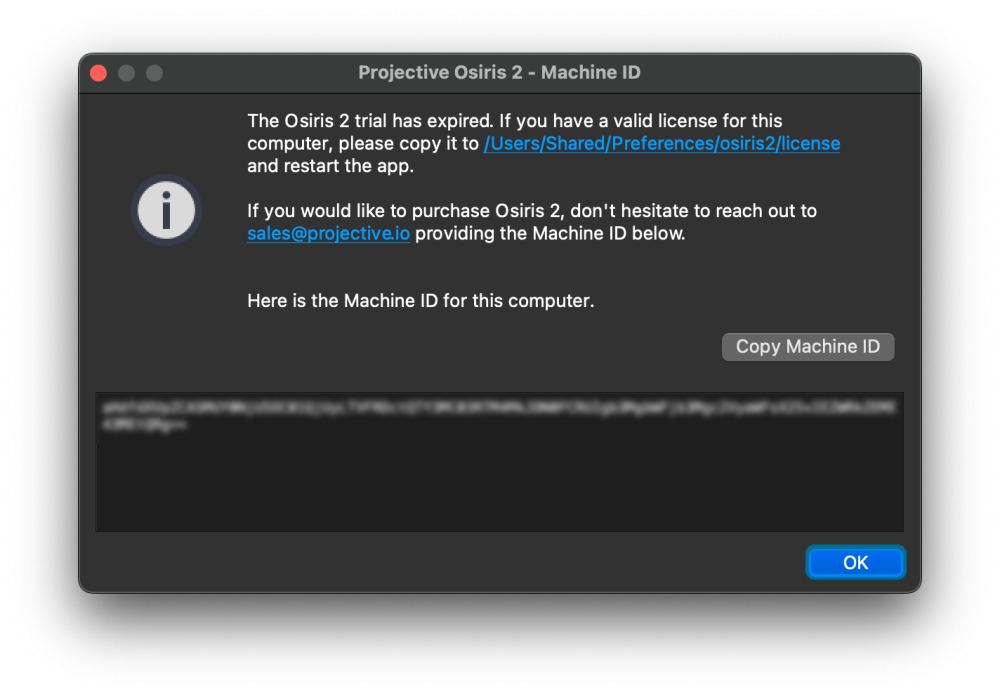Confirm the dialog with the OK button
The width and height of the screenshot is (1000, 697).
point(855,562)
